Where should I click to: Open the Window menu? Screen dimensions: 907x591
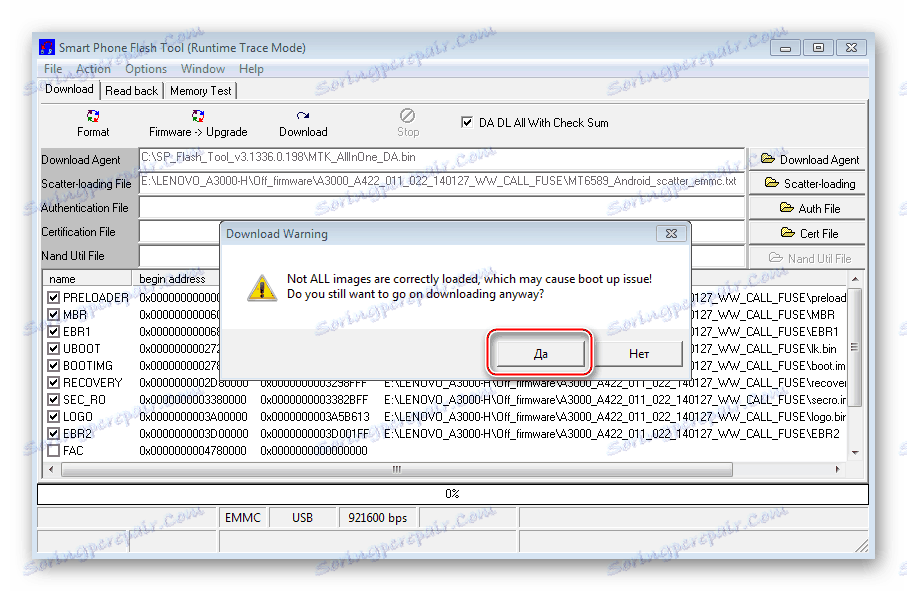click(x=202, y=69)
